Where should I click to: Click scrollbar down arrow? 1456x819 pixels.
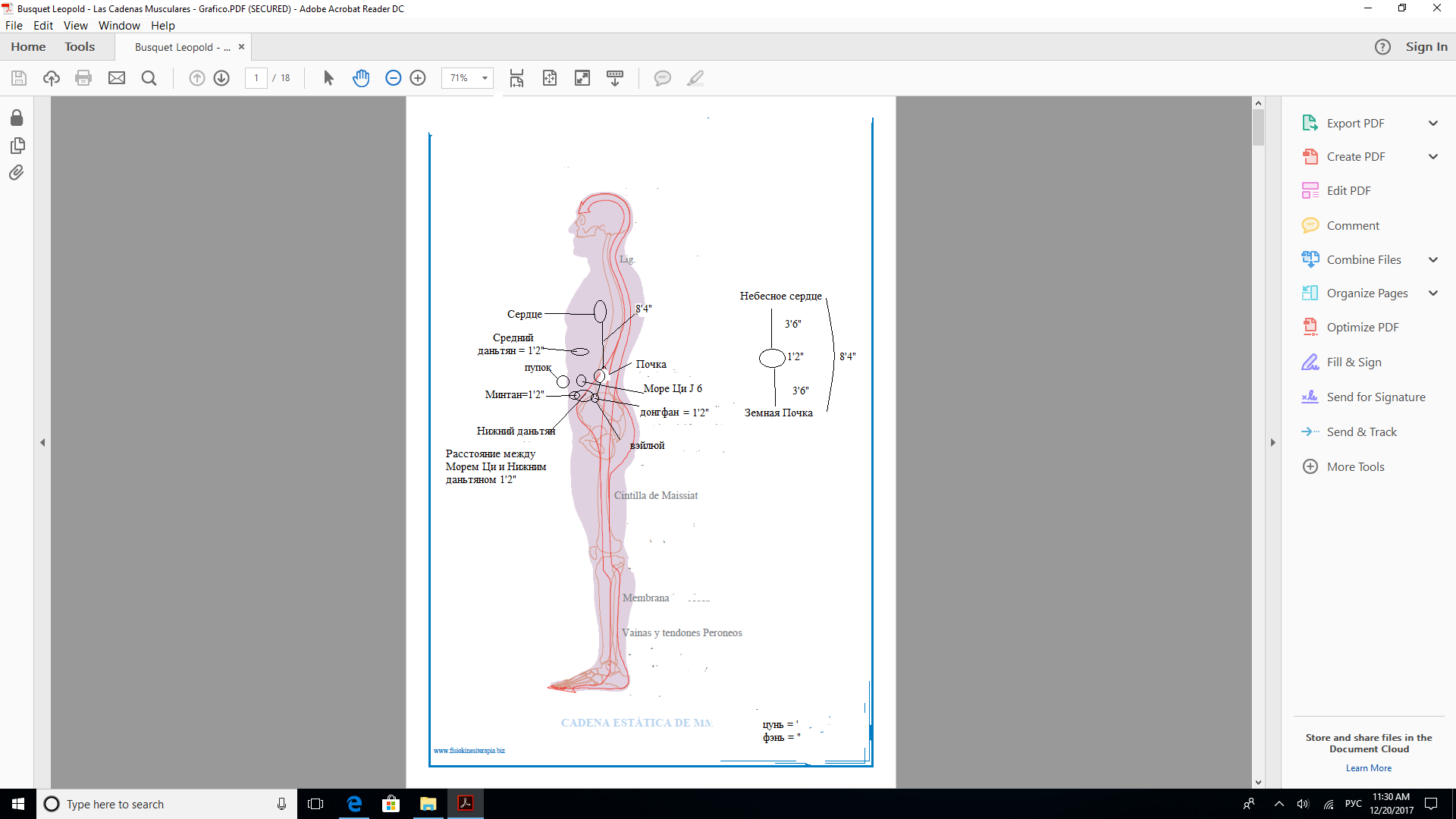[1259, 783]
